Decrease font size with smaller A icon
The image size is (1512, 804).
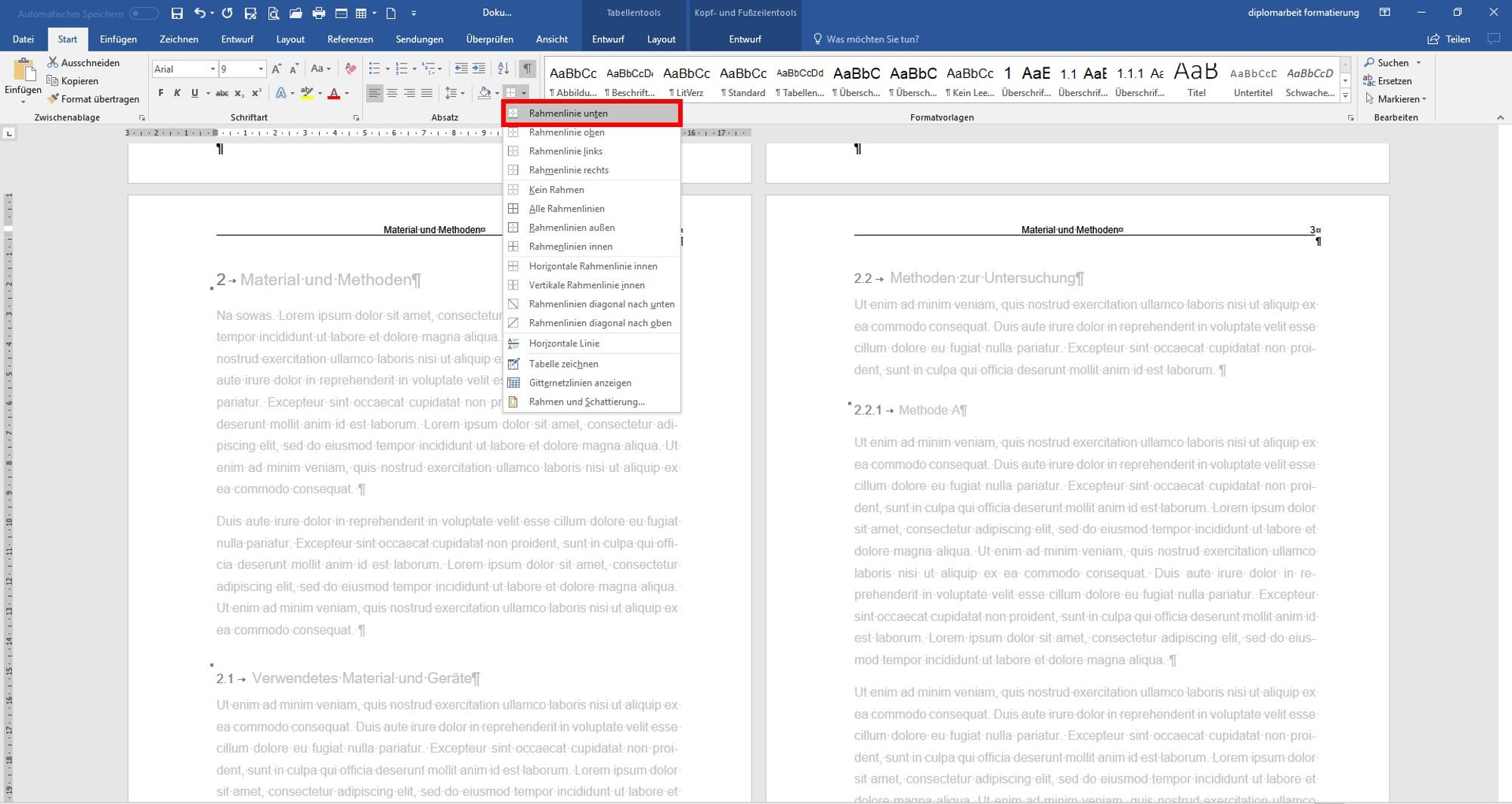[294, 69]
